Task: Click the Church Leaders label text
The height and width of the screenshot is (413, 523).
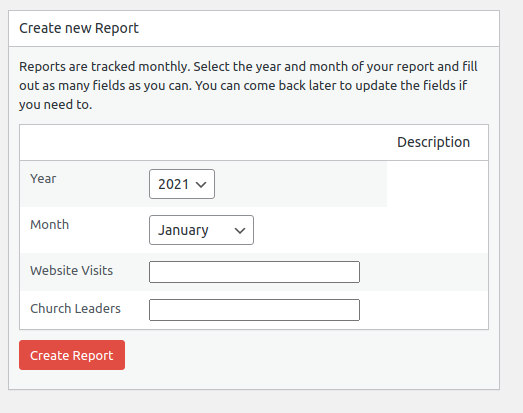Action: [75, 309]
